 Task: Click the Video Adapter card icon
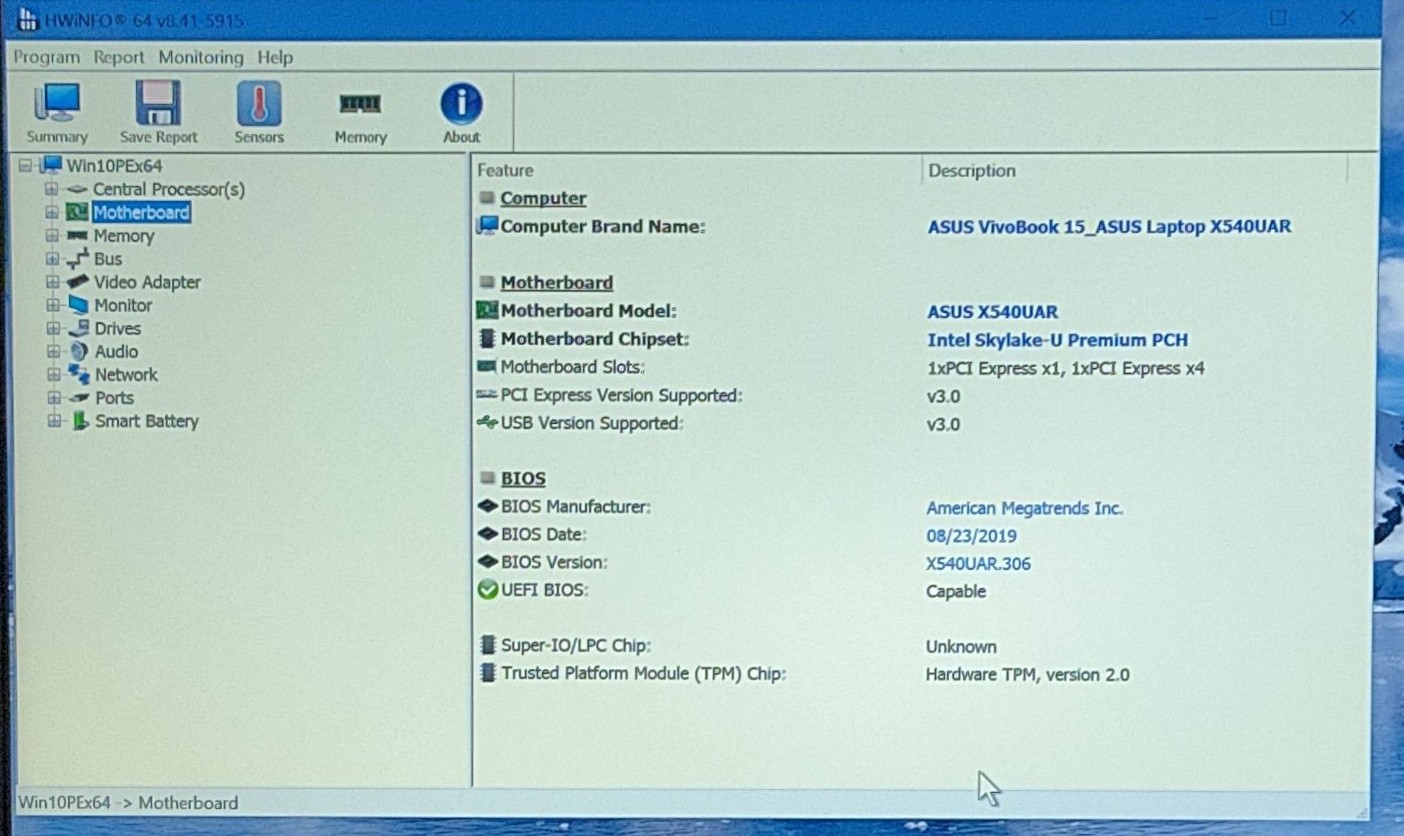[77, 282]
